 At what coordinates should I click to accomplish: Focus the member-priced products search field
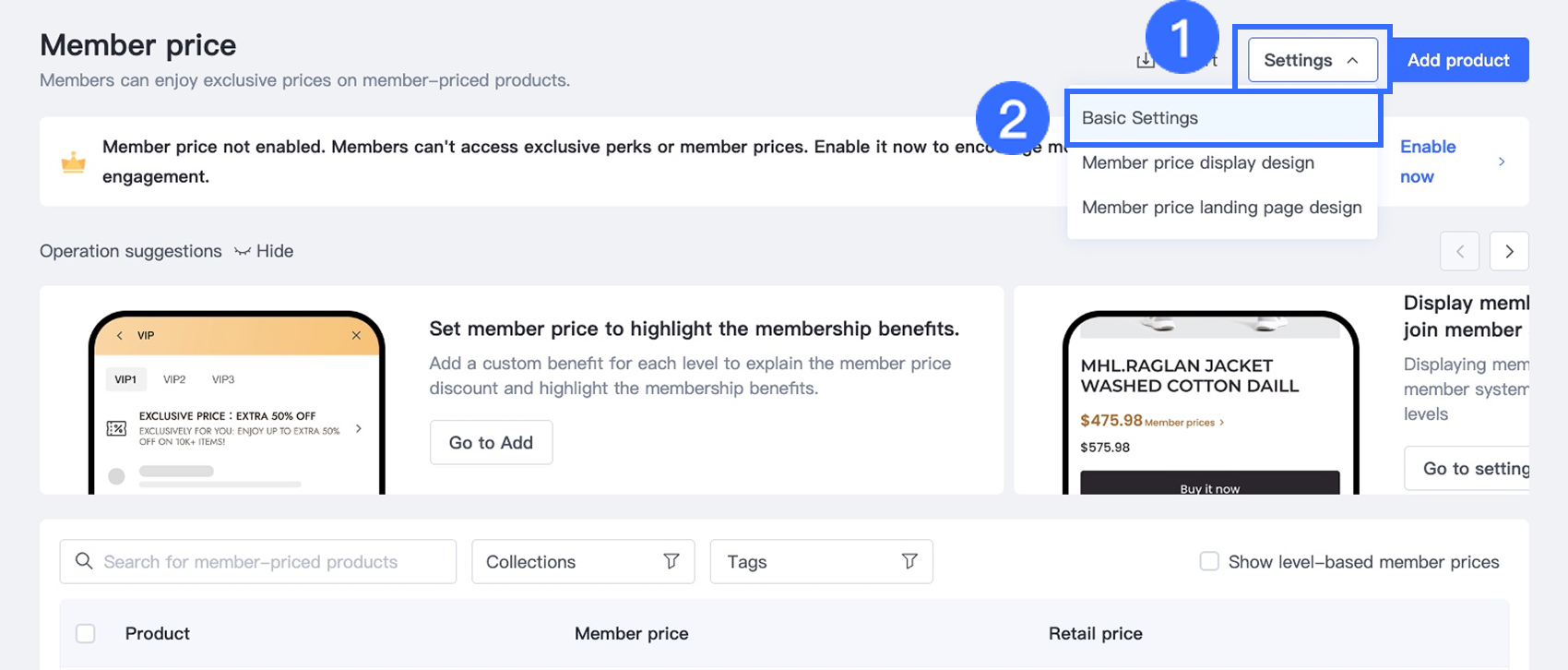[x=267, y=561]
